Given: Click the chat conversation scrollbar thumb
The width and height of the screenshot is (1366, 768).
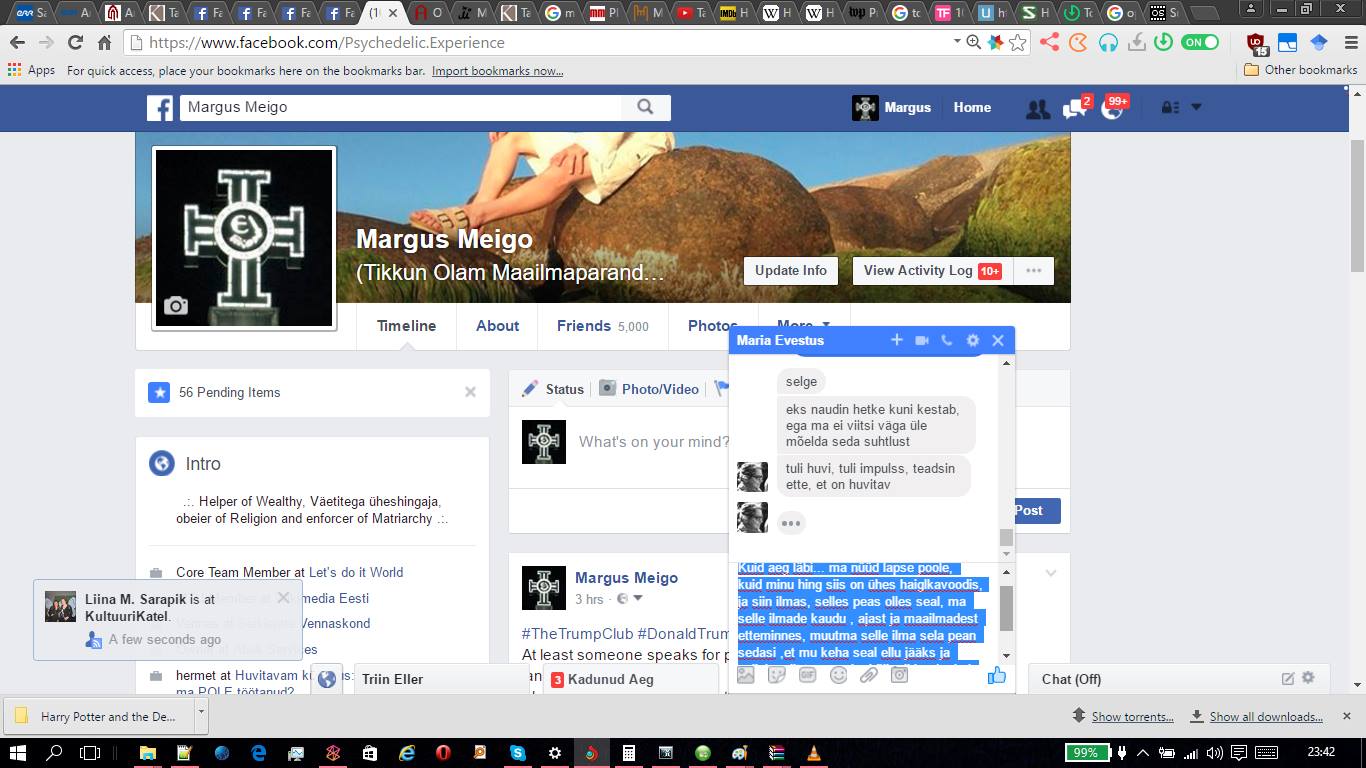Looking at the screenshot, I should tap(1006, 538).
